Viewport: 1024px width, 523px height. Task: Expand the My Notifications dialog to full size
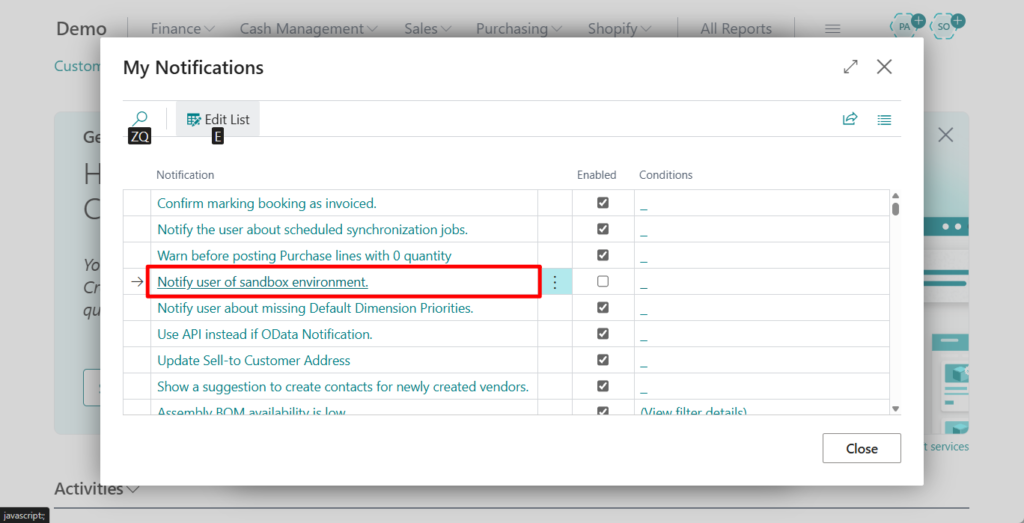(x=850, y=67)
